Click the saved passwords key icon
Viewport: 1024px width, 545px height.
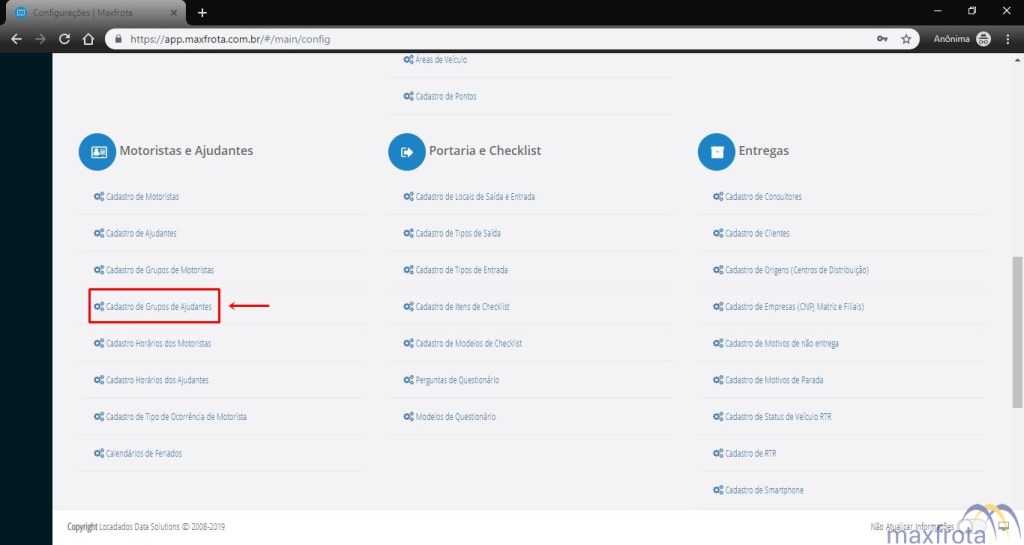click(x=882, y=39)
